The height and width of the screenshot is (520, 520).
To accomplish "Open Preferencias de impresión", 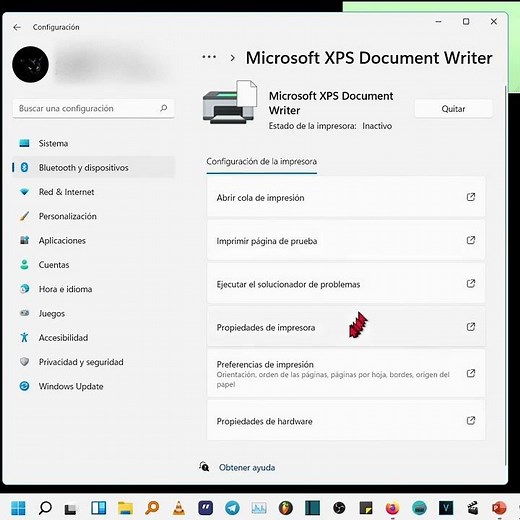I will coord(346,374).
